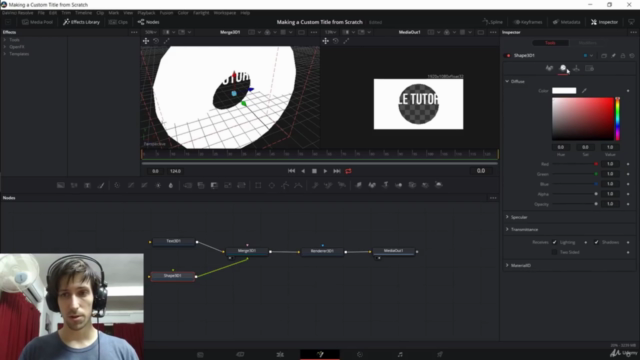The height and width of the screenshot is (360, 640).
Task: Add an Image Plane 3D node
Action: click(x=358, y=185)
